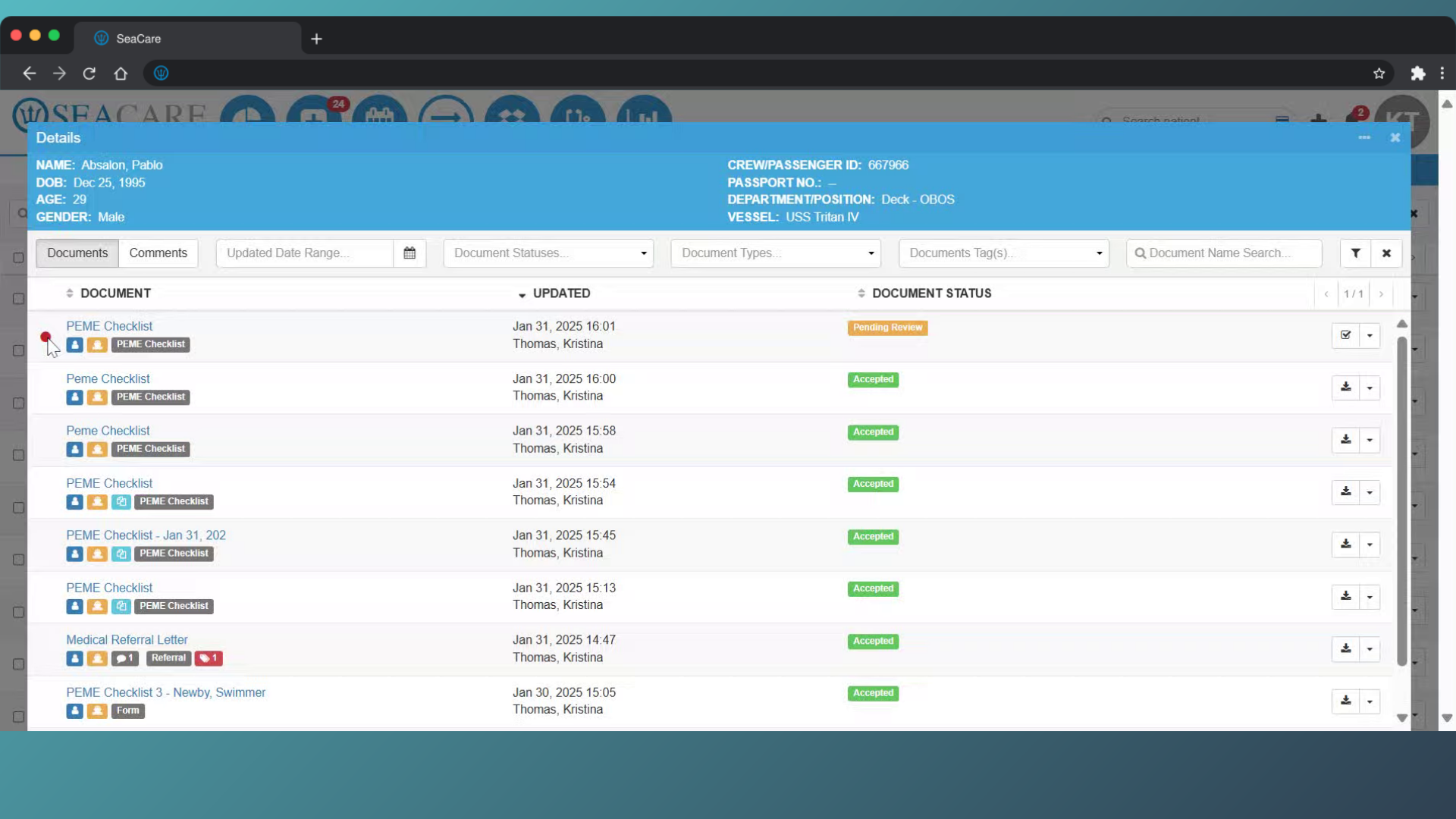The width and height of the screenshot is (1456, 819).
Task: Go to next page of documents
Action: click(x=1381, y=294)
